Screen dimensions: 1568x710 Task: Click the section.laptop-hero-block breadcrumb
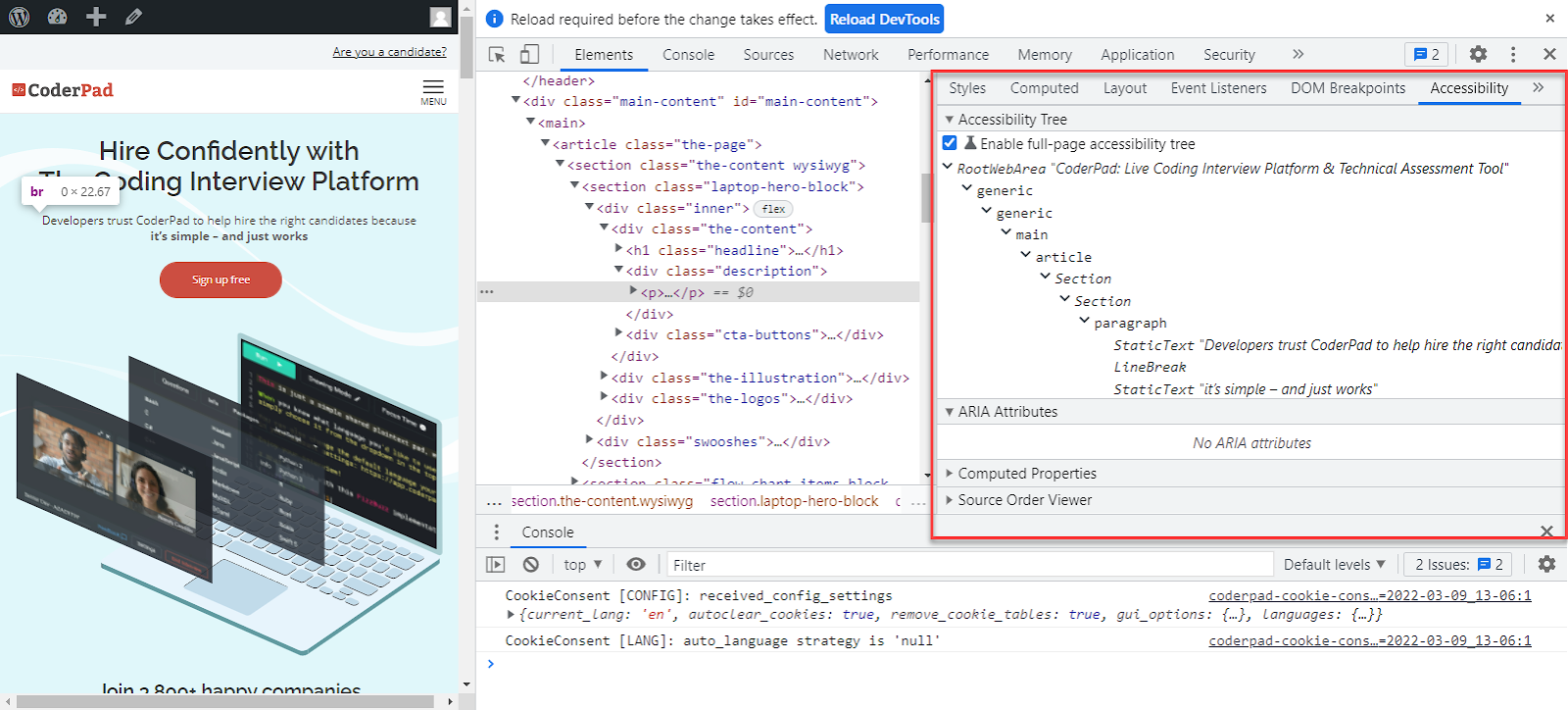point(794,501)
